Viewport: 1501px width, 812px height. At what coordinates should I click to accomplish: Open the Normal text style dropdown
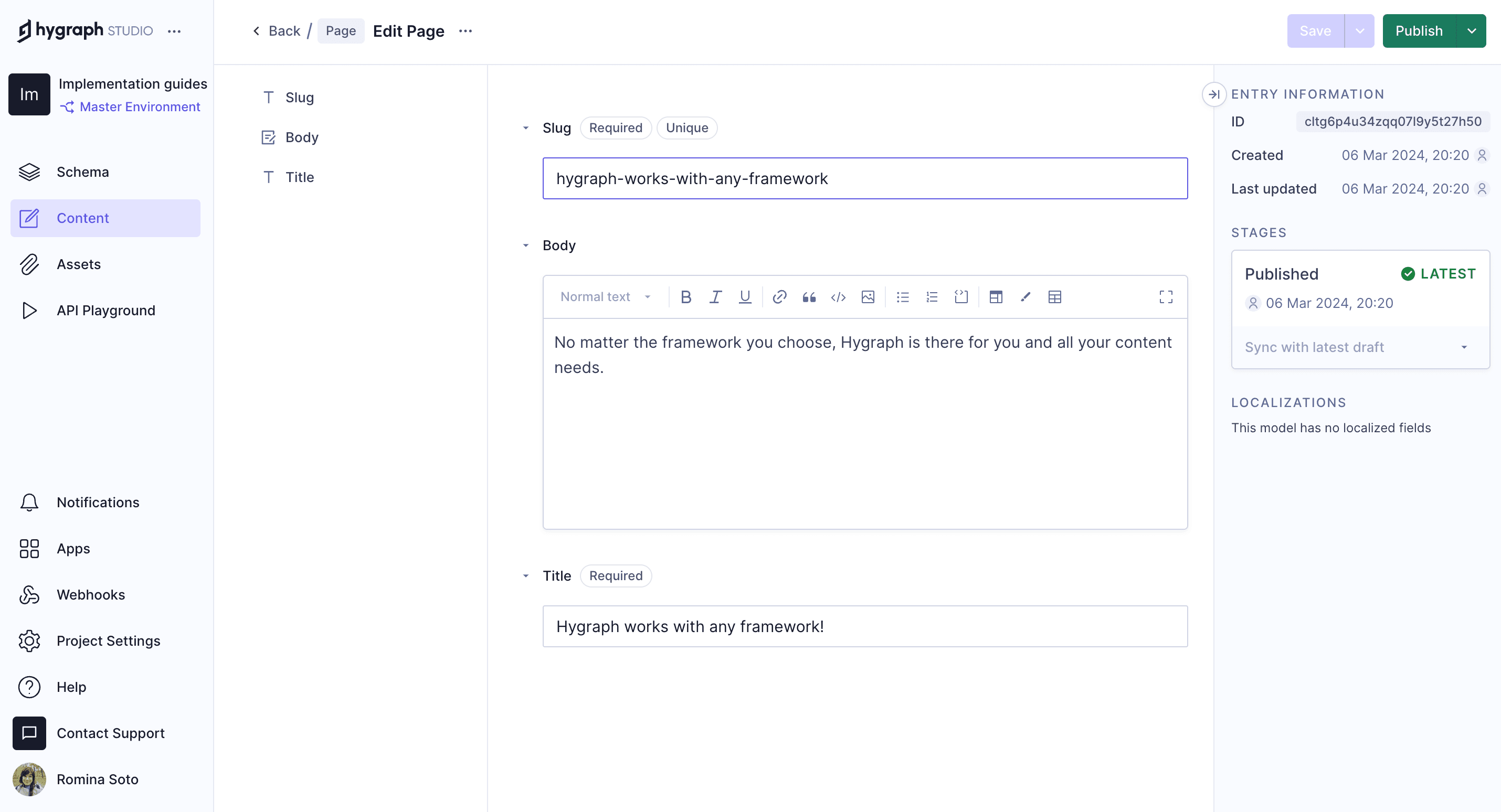604,297
